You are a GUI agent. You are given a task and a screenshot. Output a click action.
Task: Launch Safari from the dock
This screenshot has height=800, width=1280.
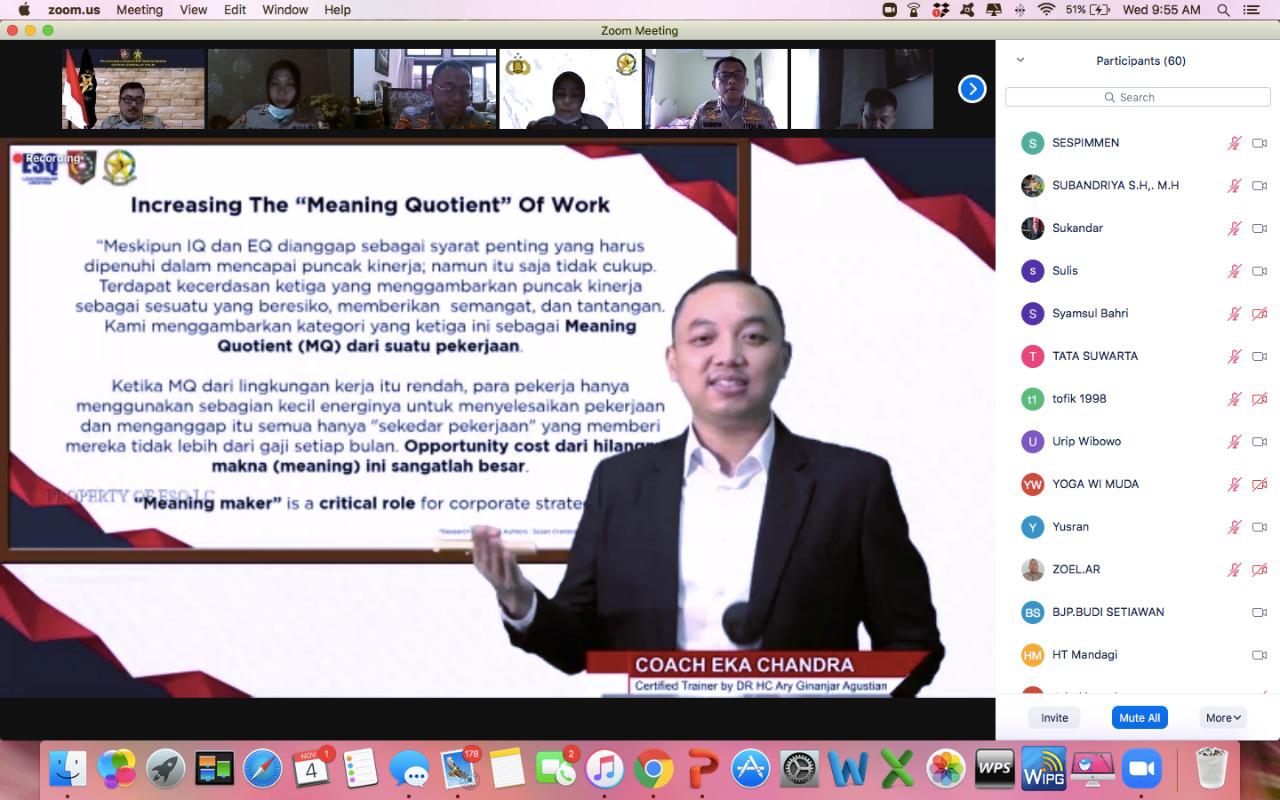click(263, 769)
